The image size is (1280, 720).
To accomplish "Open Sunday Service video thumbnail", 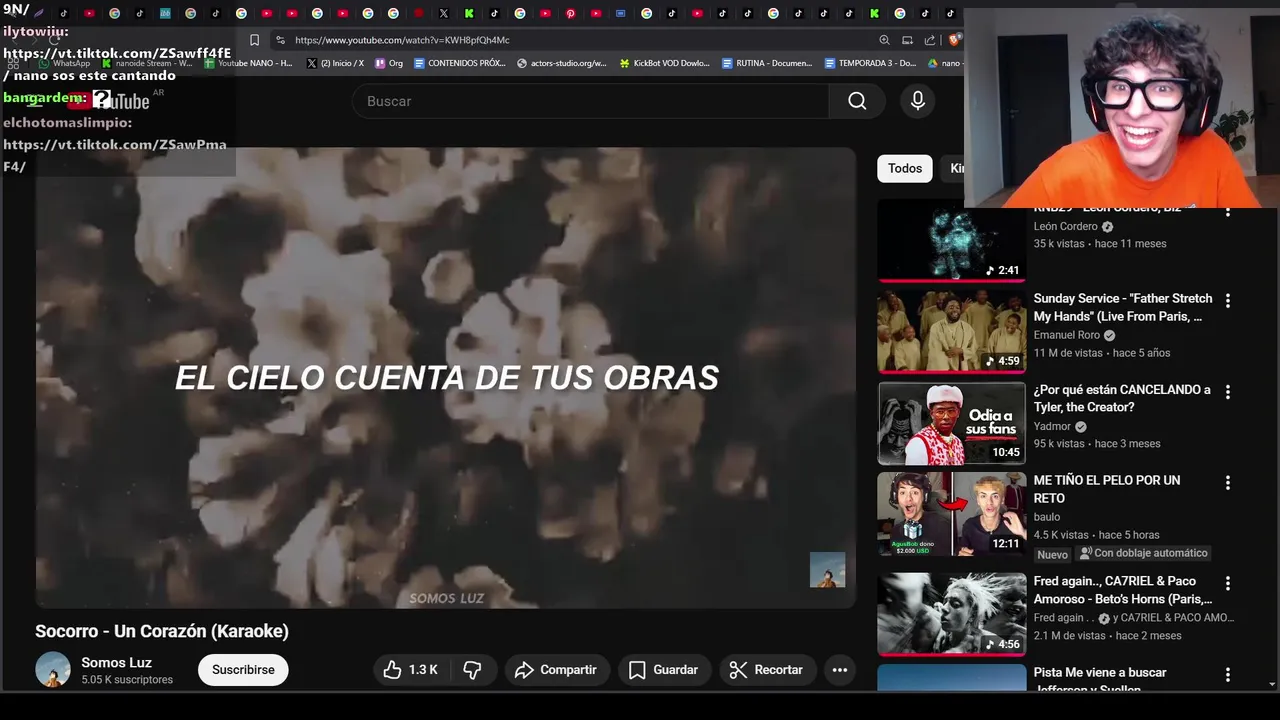I will 951,332.
